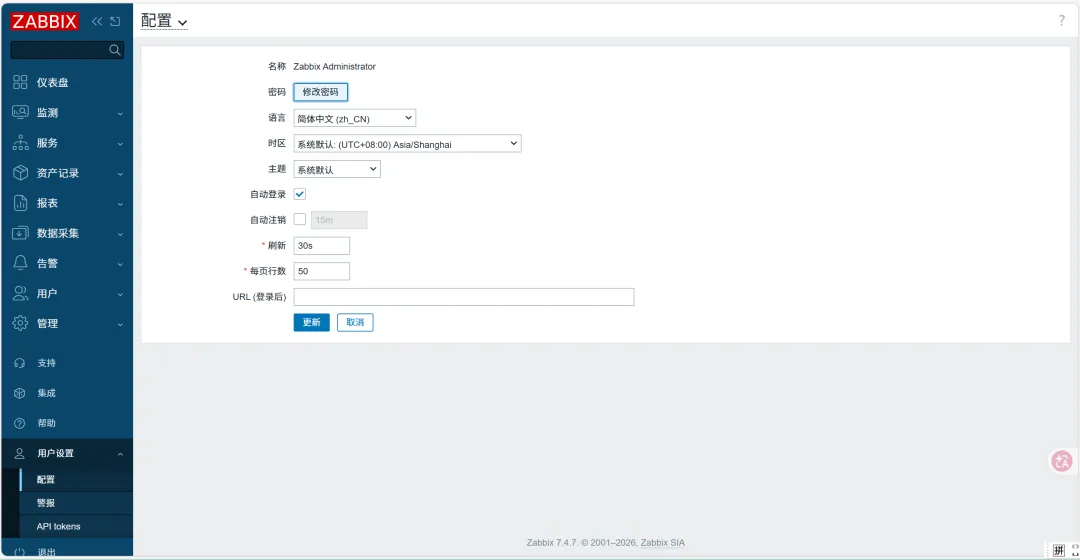Expand the 资产记录 menu chevron
The width and height of the screenshot is (1080, 560).
(x=120, y=174)
